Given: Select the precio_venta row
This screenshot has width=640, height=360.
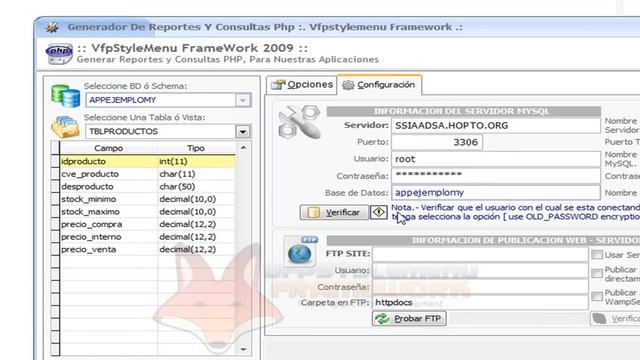Looking at the screenshot, I should (147, 249).
